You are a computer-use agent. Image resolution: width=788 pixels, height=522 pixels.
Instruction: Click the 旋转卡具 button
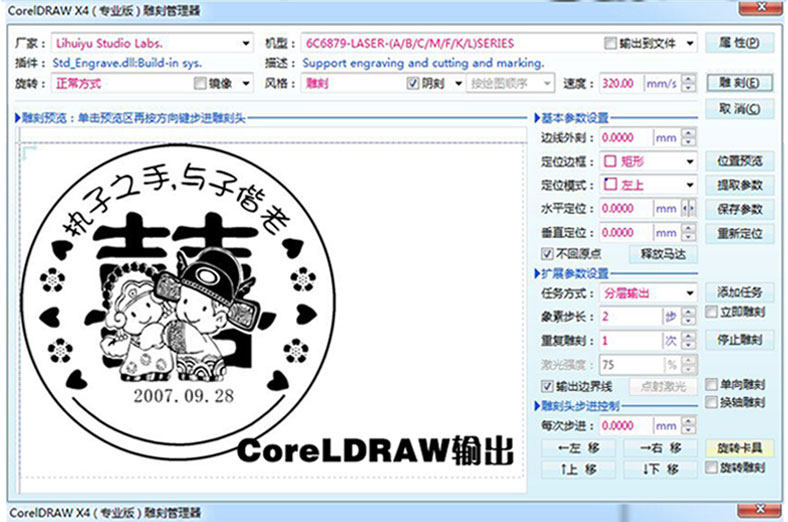point(739,448)
